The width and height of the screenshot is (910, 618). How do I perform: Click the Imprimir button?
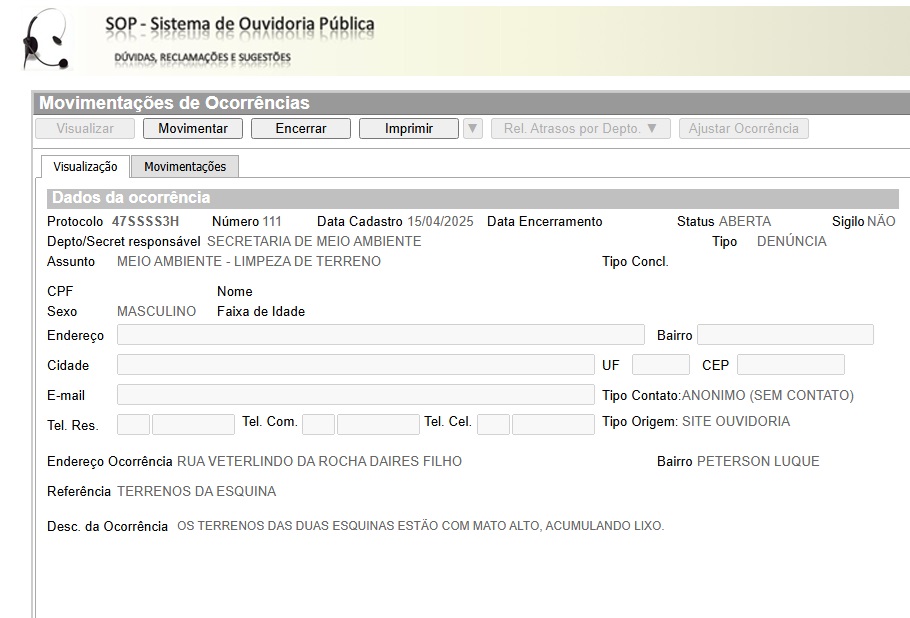click(x=408, y=129)
